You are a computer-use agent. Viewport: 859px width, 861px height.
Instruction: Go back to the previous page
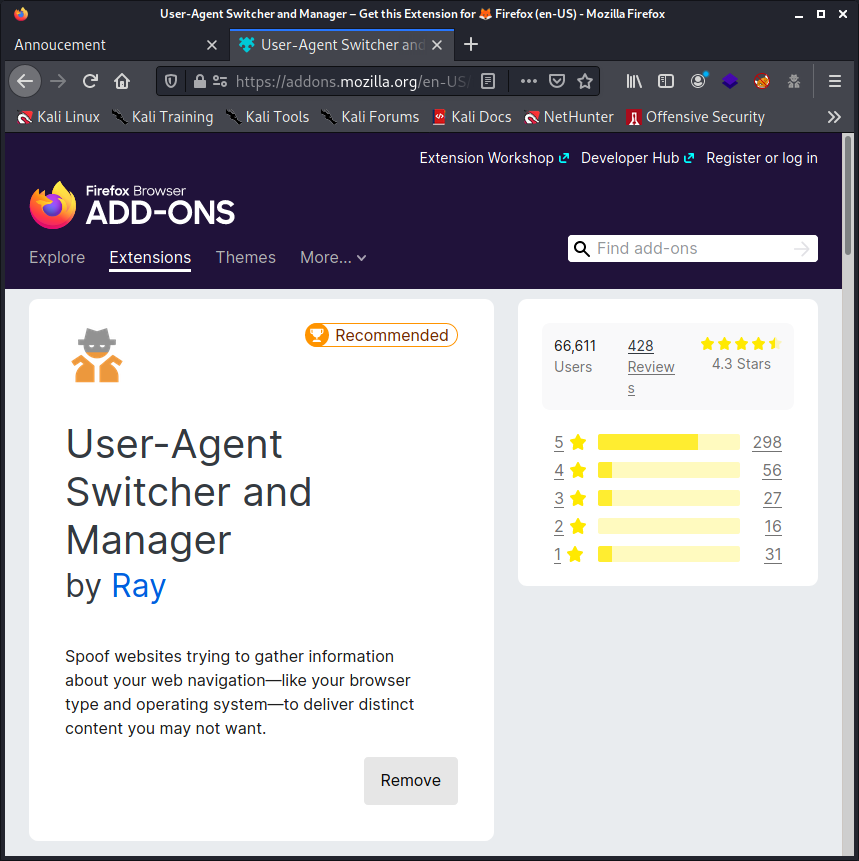(25, 82)
